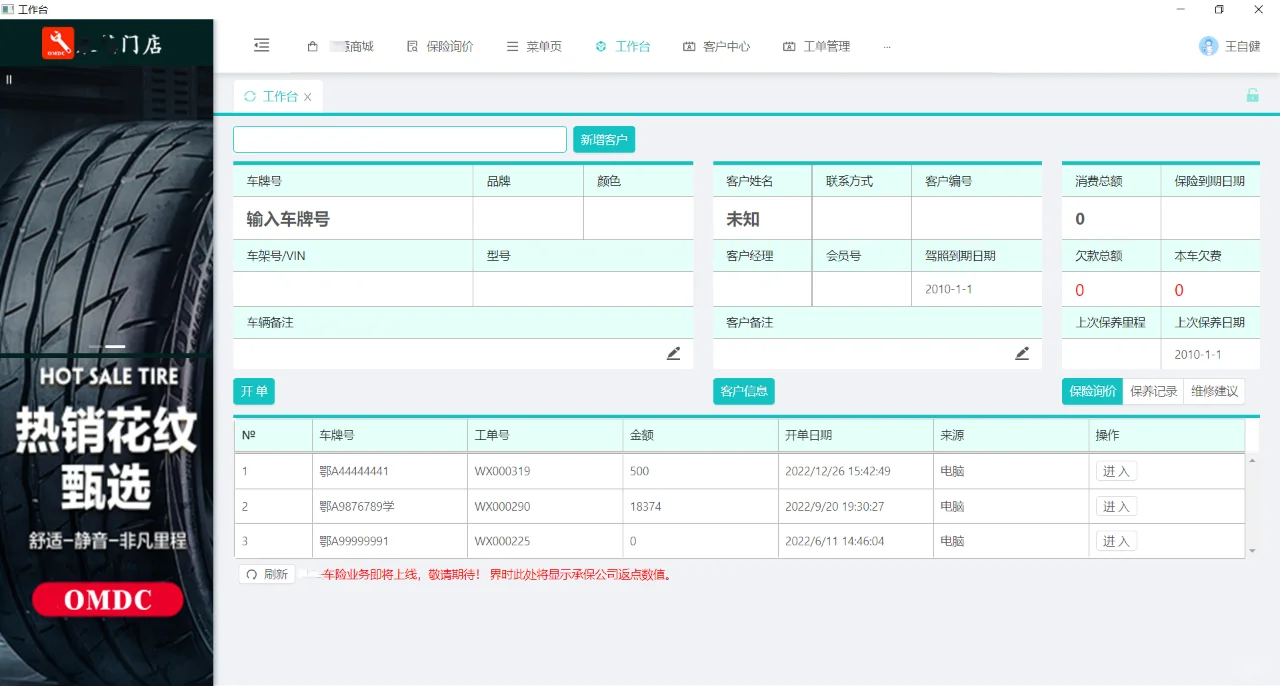This screenshot has width=1280, height=686.
Task: Click the OMDC store logo icon
Action: (x=58, y=43)
